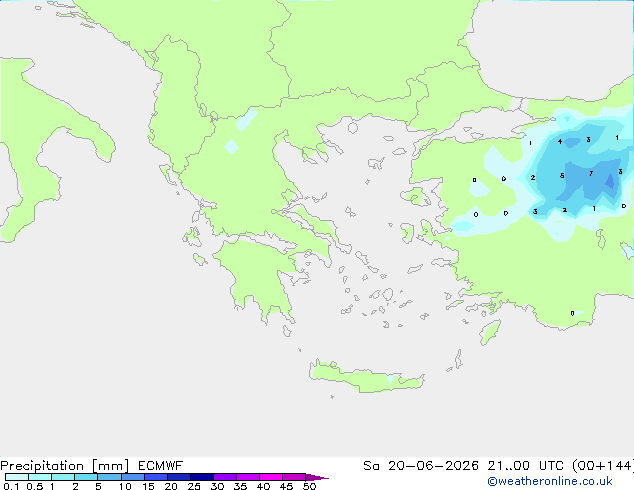This screenshot has height=490, width=634.
Task: Select the 40–45 mm legend color swatch
Action: pyautogui.click(x=271, y=477)
